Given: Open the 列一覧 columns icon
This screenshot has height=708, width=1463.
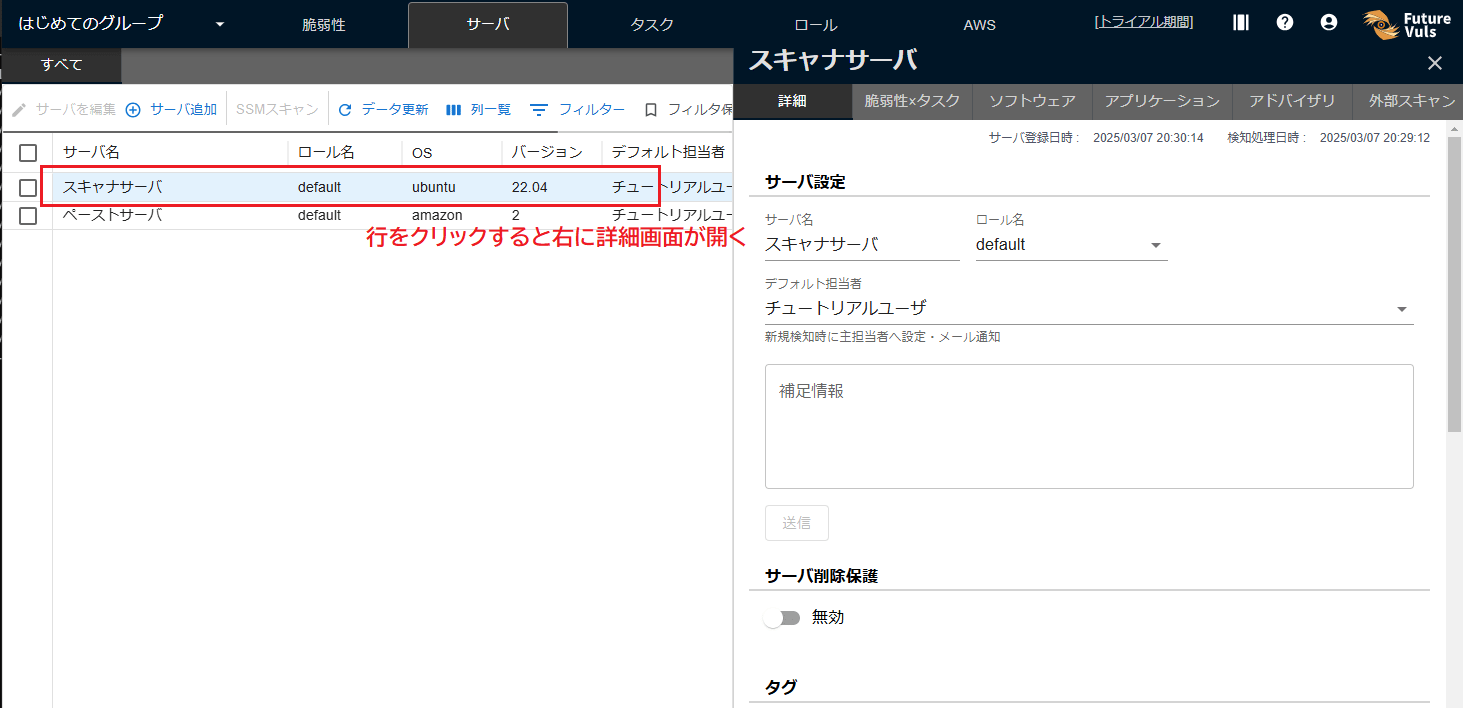Looking at the screenshot, I should point(453,110).
